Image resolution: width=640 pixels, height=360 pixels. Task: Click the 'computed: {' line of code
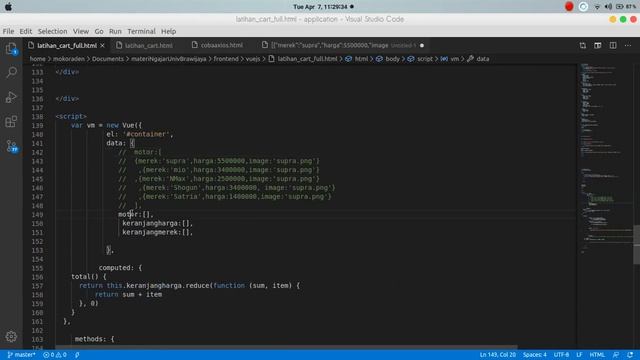[120, 268]
